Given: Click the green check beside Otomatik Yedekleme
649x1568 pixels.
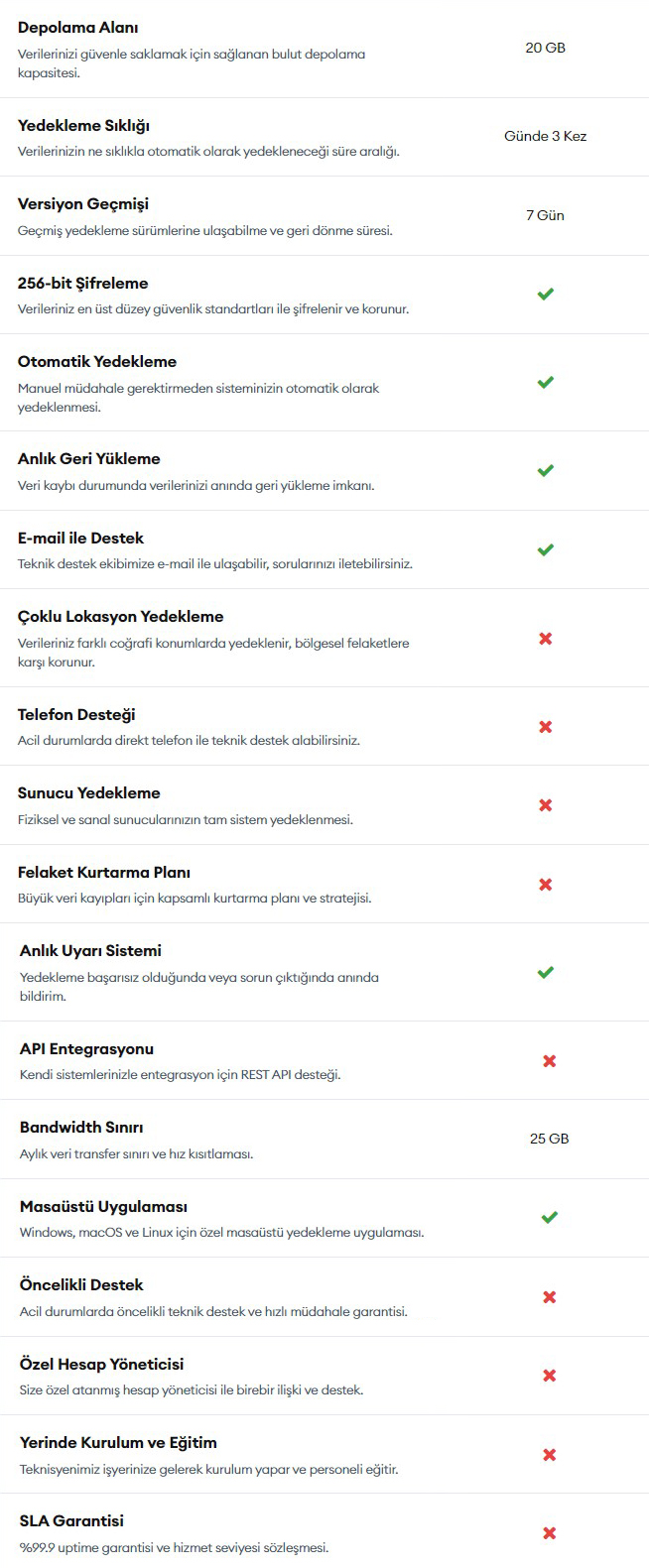Looking at the screenshot, I should click(545, 382).
